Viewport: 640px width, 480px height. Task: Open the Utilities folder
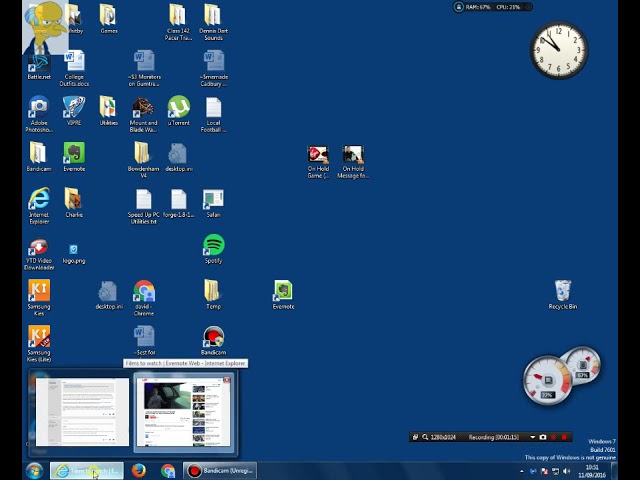(x=109, y=111)
